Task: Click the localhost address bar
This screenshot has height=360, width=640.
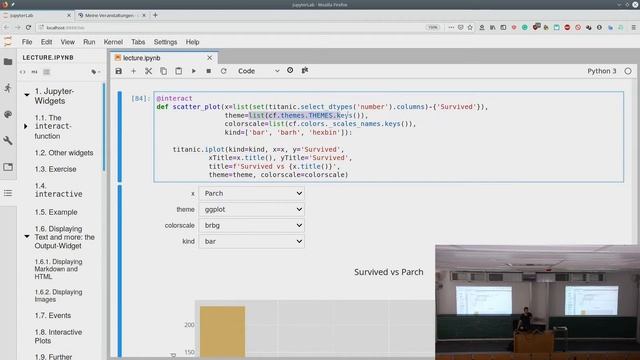Action: 229,27
